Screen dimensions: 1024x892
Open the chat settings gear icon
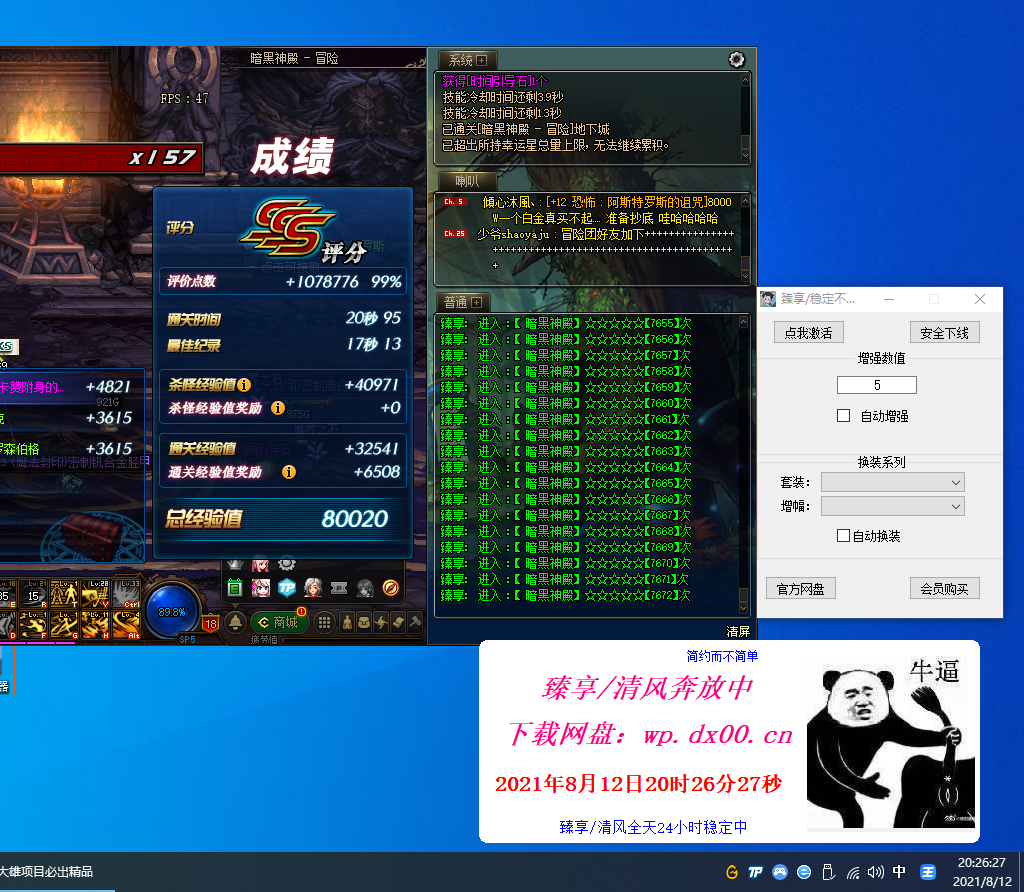coord(737,60)
